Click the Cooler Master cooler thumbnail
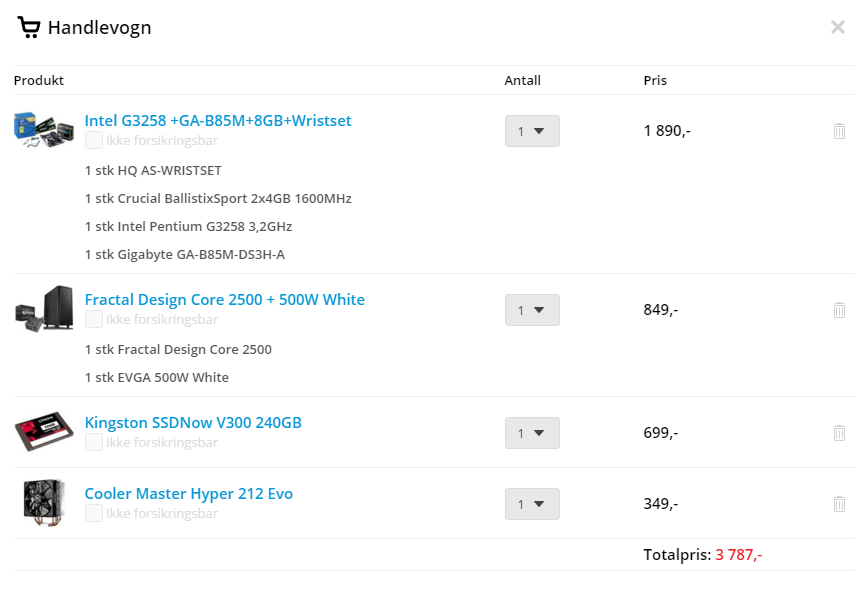 pos(44,500)
